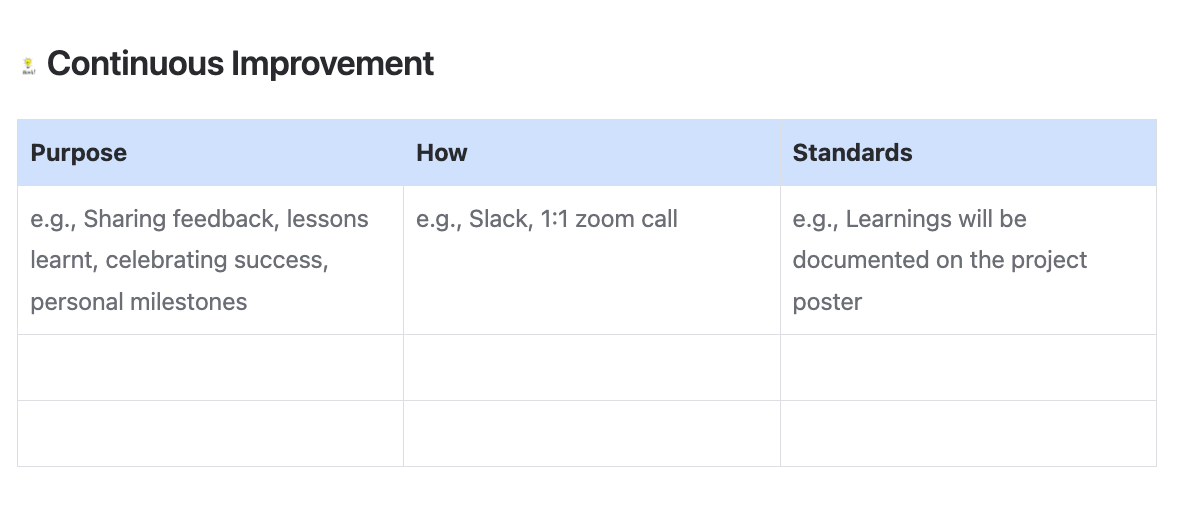
Task: Click the 'Learnings will be' placeholder text
Action: pyautogui.click(x=936, y=219)
